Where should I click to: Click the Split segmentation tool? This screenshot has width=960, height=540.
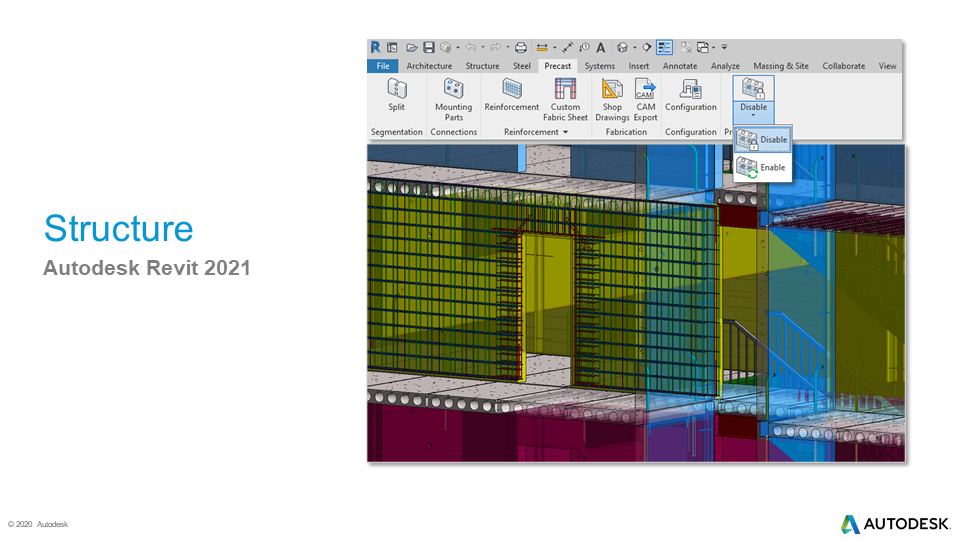396,96
